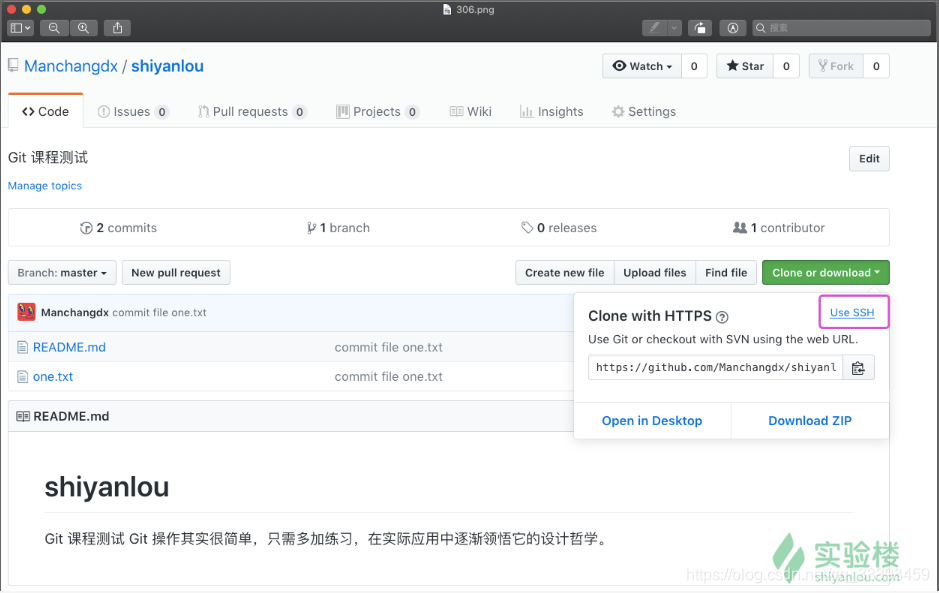Click the people icon beside 1 contributor
The height and width of the screenshot is (593, 939).
click(x=740, y=228)
